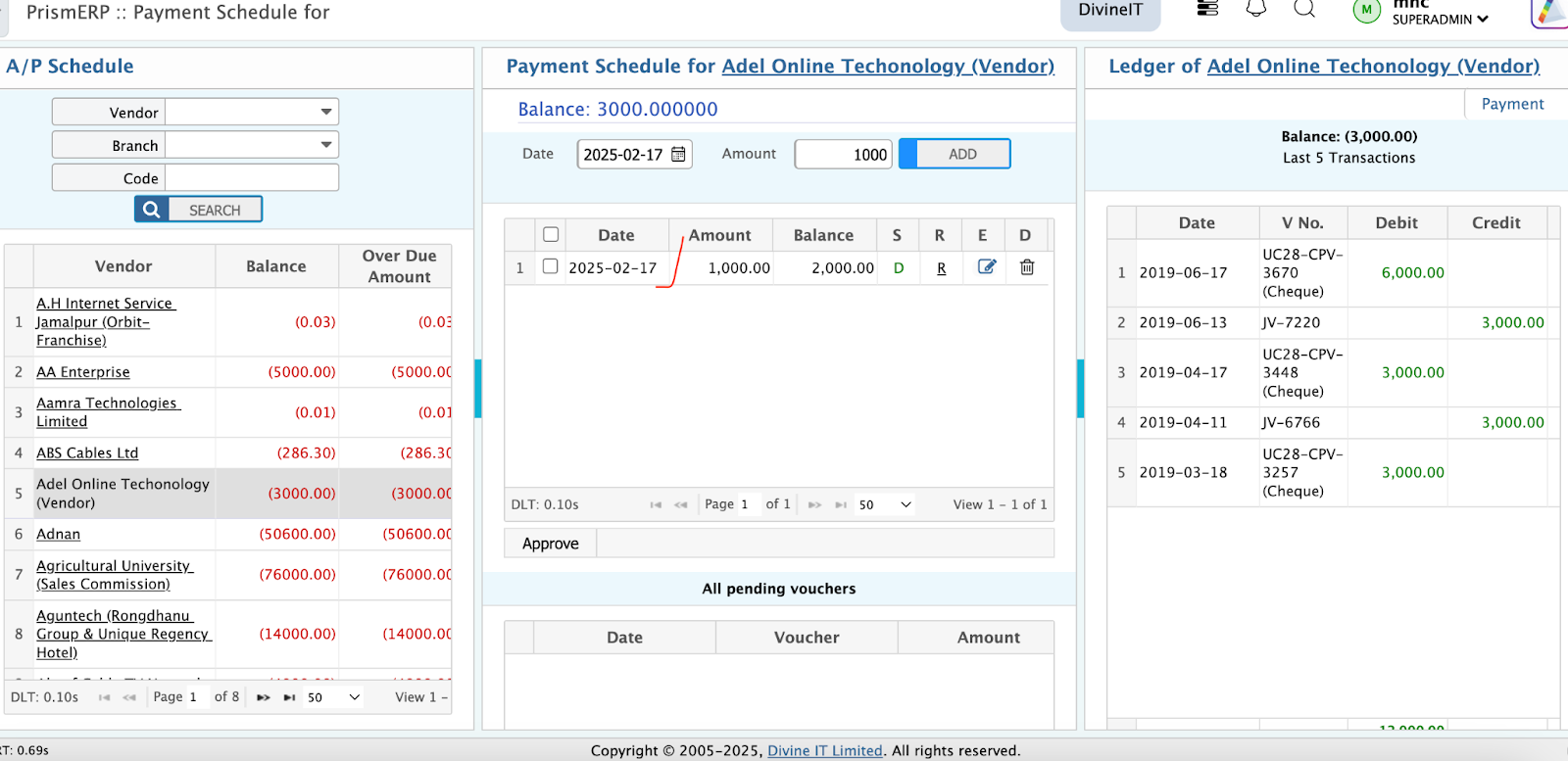Sort schedule grid by Date column

615,235
